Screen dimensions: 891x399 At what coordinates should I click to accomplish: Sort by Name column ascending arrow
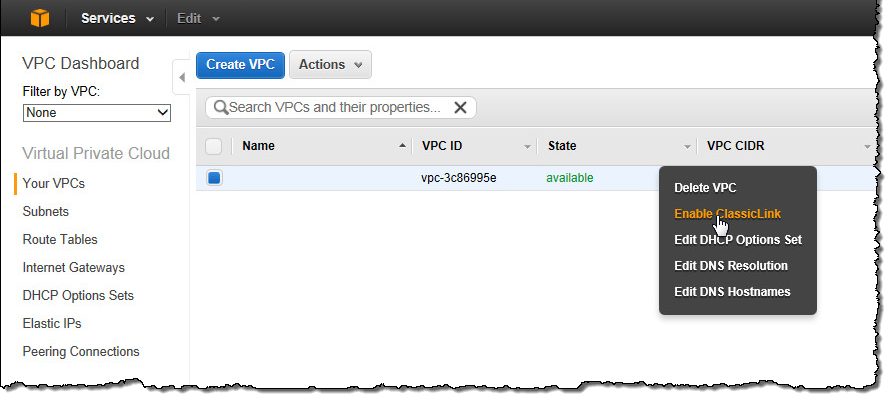coord(402,146)
